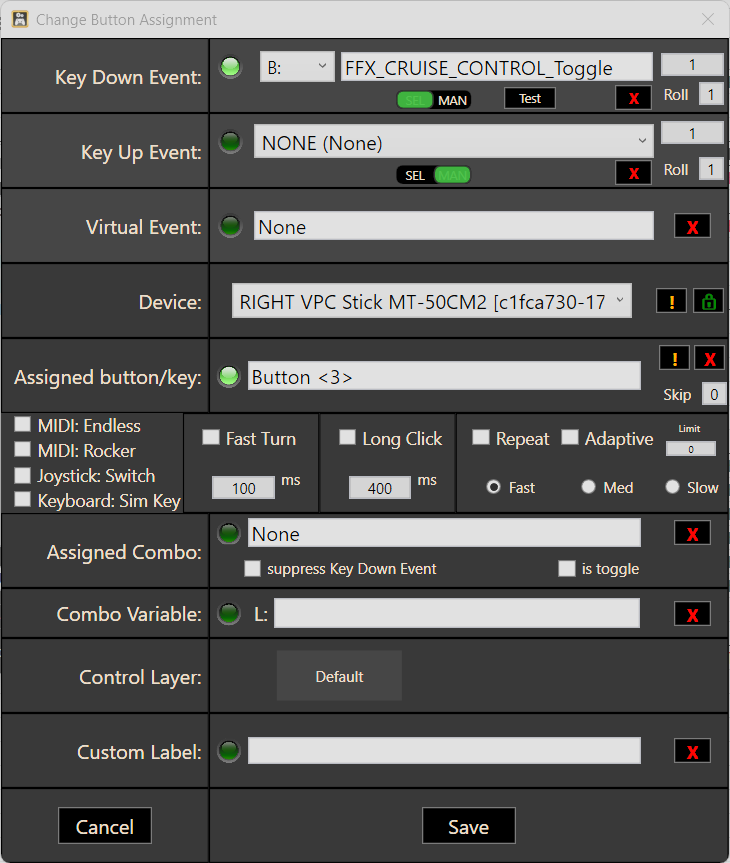Clear the Key Up Event with red X
Viewport: 730px width, 863px height.
click(x=633, y=172)
